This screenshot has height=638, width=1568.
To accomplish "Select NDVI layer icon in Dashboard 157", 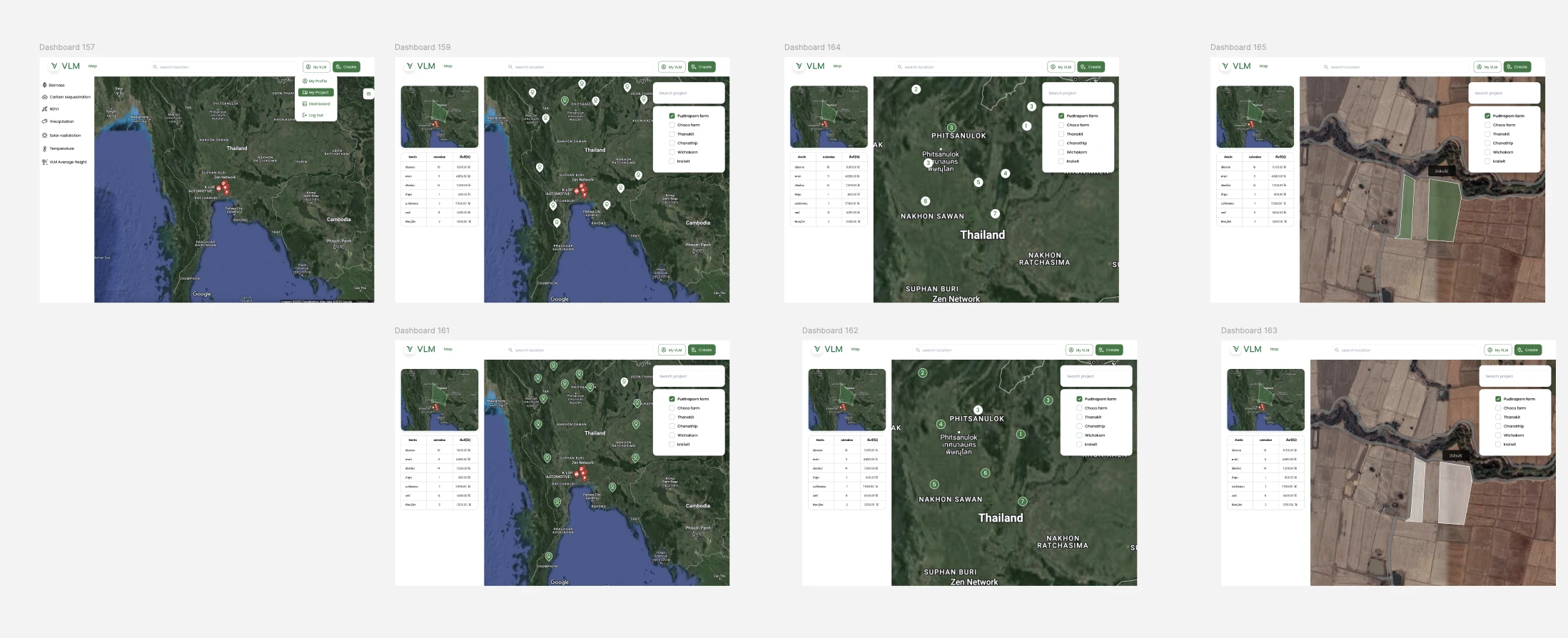I will pyautogui.click(x=44, y=109).
